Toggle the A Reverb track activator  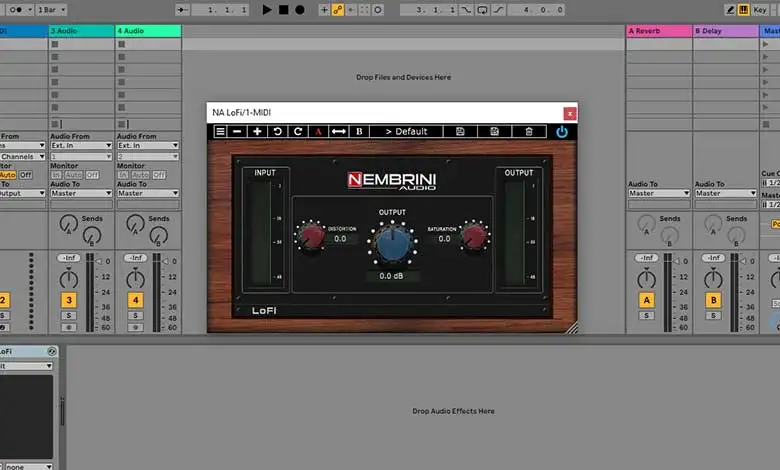[646, 300]
